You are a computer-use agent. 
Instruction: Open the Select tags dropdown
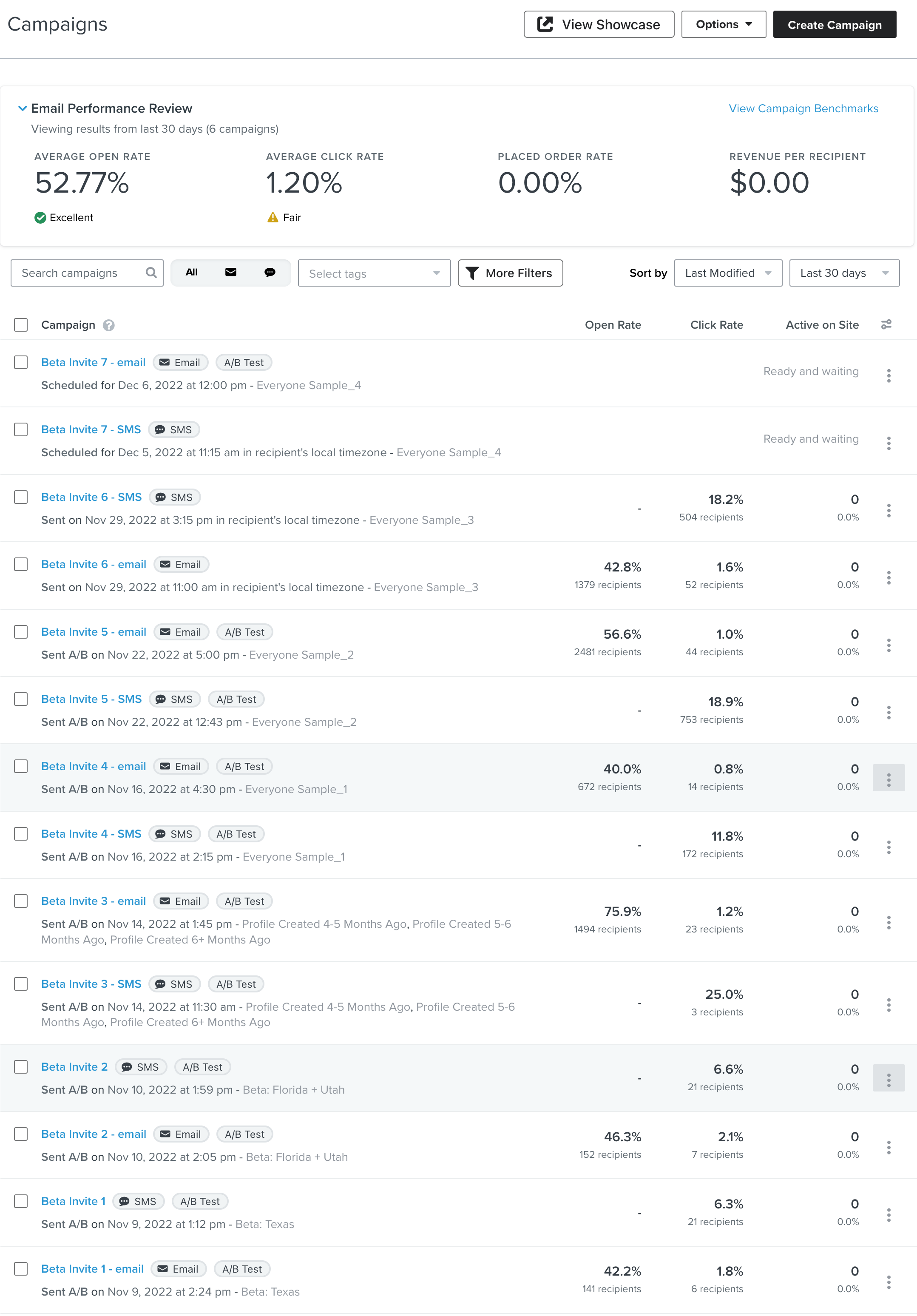click(x=374, y=273)
